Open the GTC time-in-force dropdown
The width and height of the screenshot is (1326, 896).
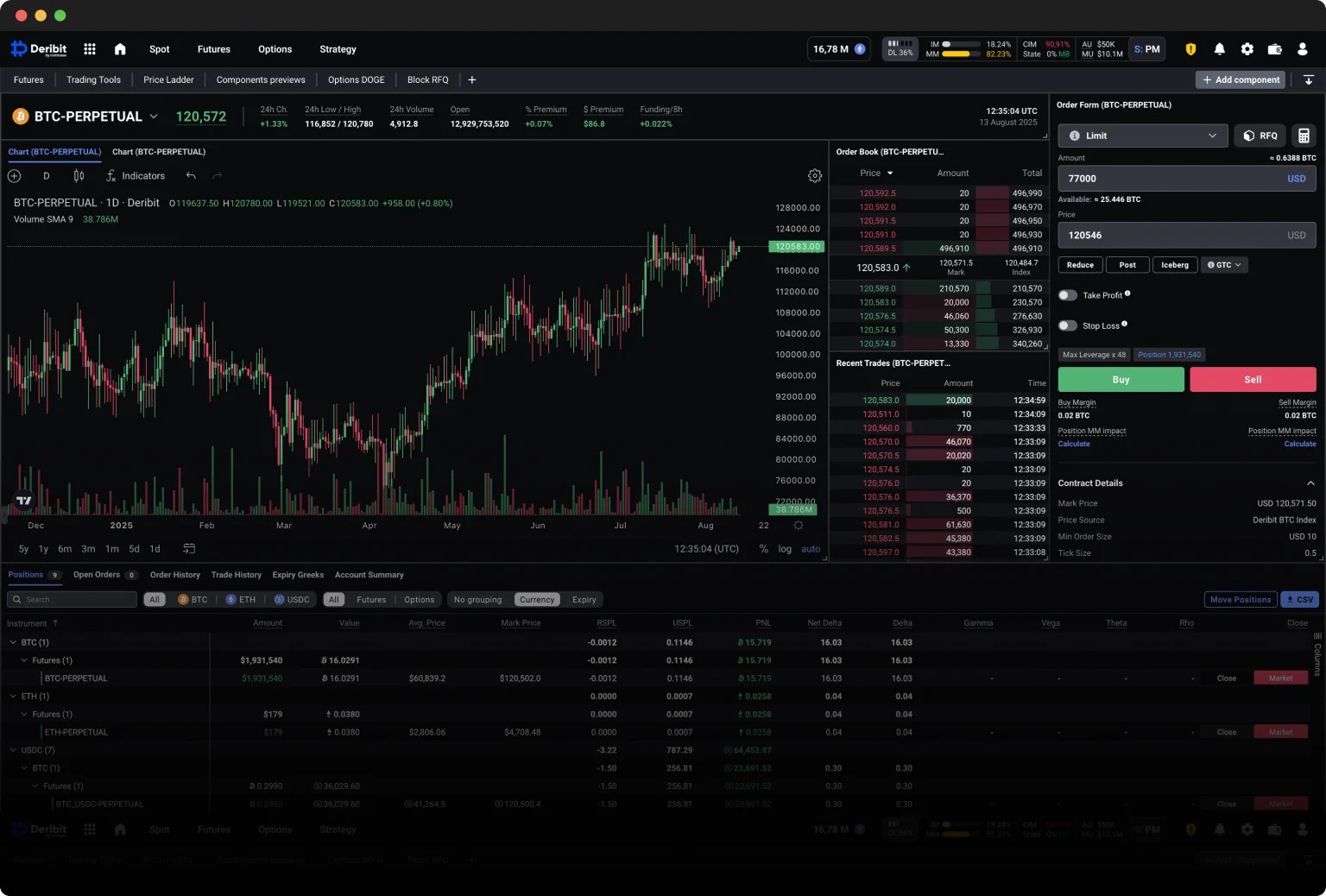(1224, 265)
